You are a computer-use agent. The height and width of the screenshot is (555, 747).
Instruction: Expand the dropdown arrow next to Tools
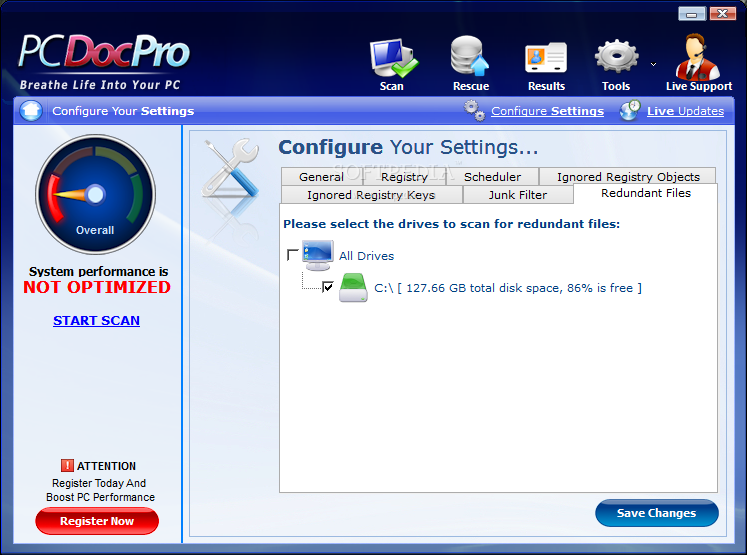654,64
